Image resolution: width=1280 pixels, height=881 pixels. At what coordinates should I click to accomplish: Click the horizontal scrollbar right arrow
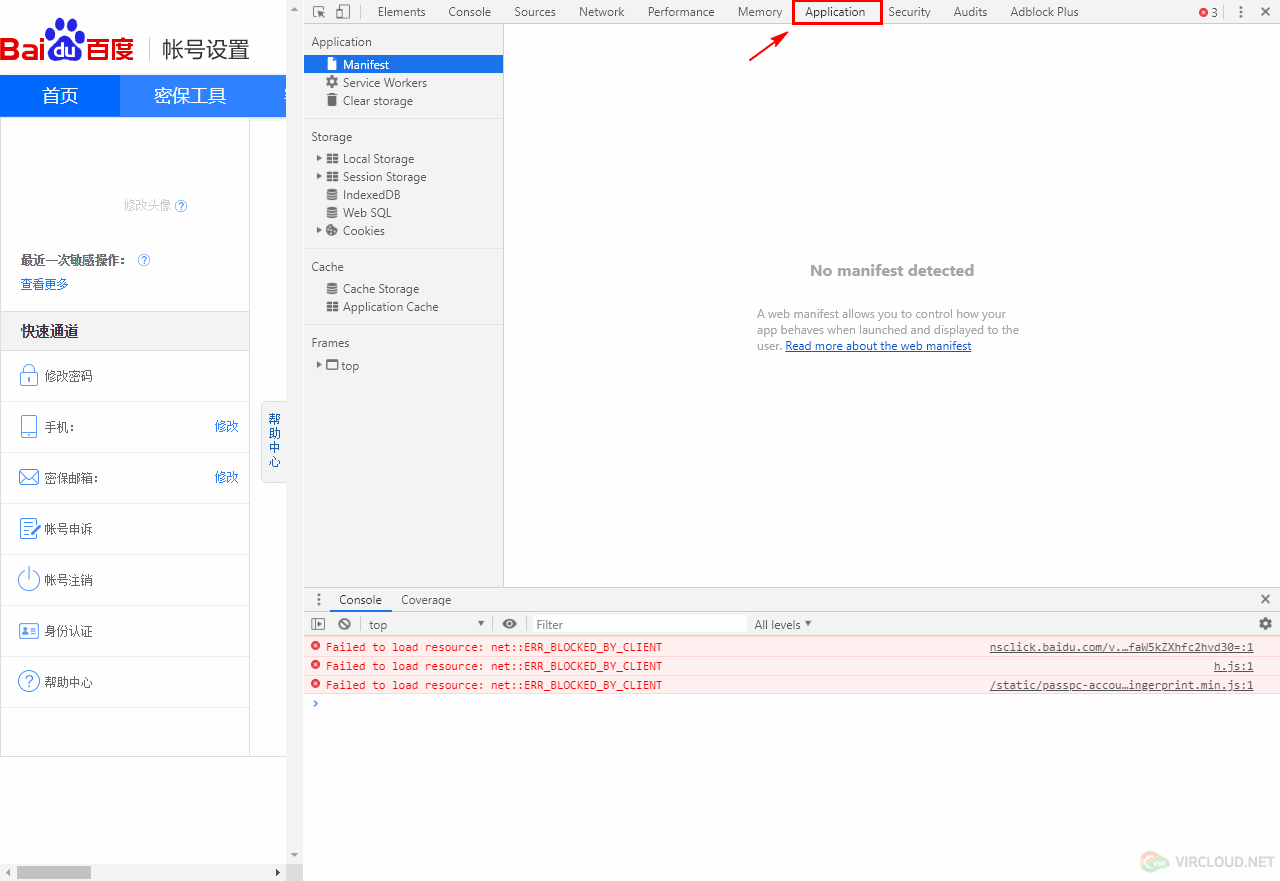pos(278,872)
